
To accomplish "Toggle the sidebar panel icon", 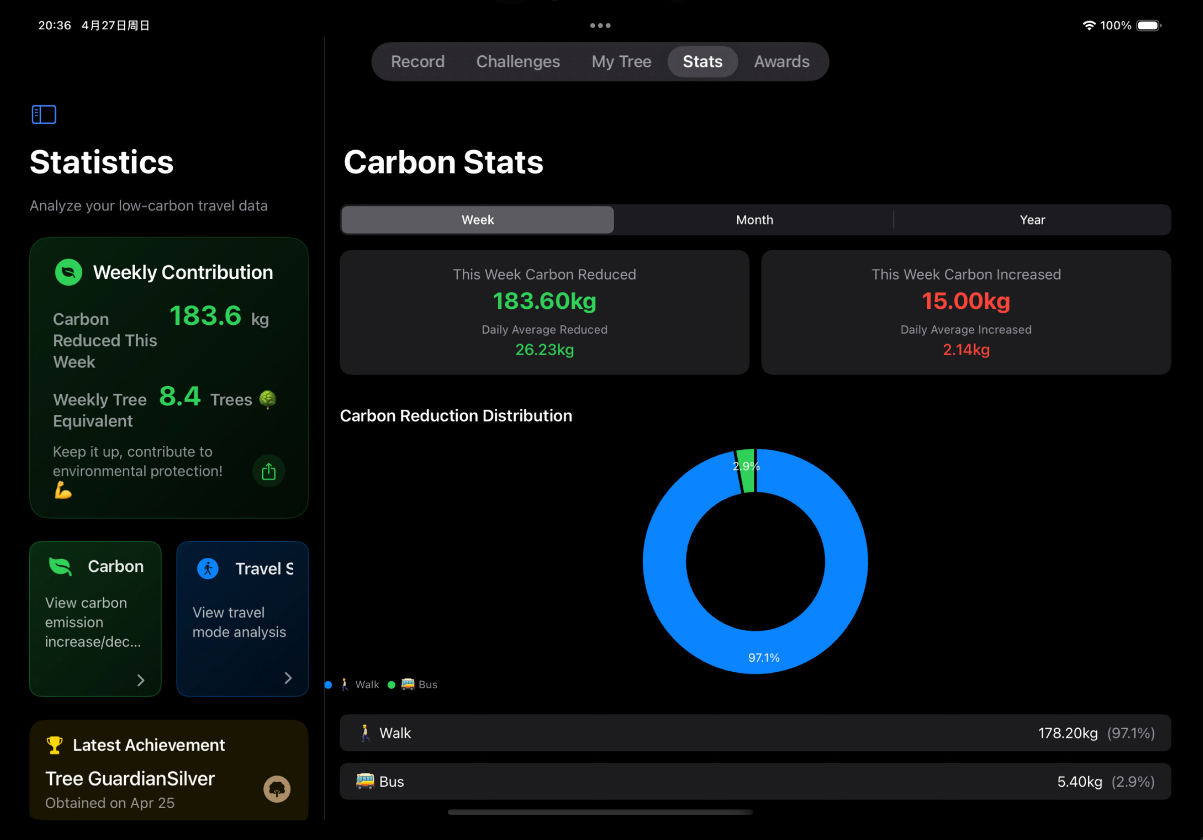I will (x=44, y=115).
